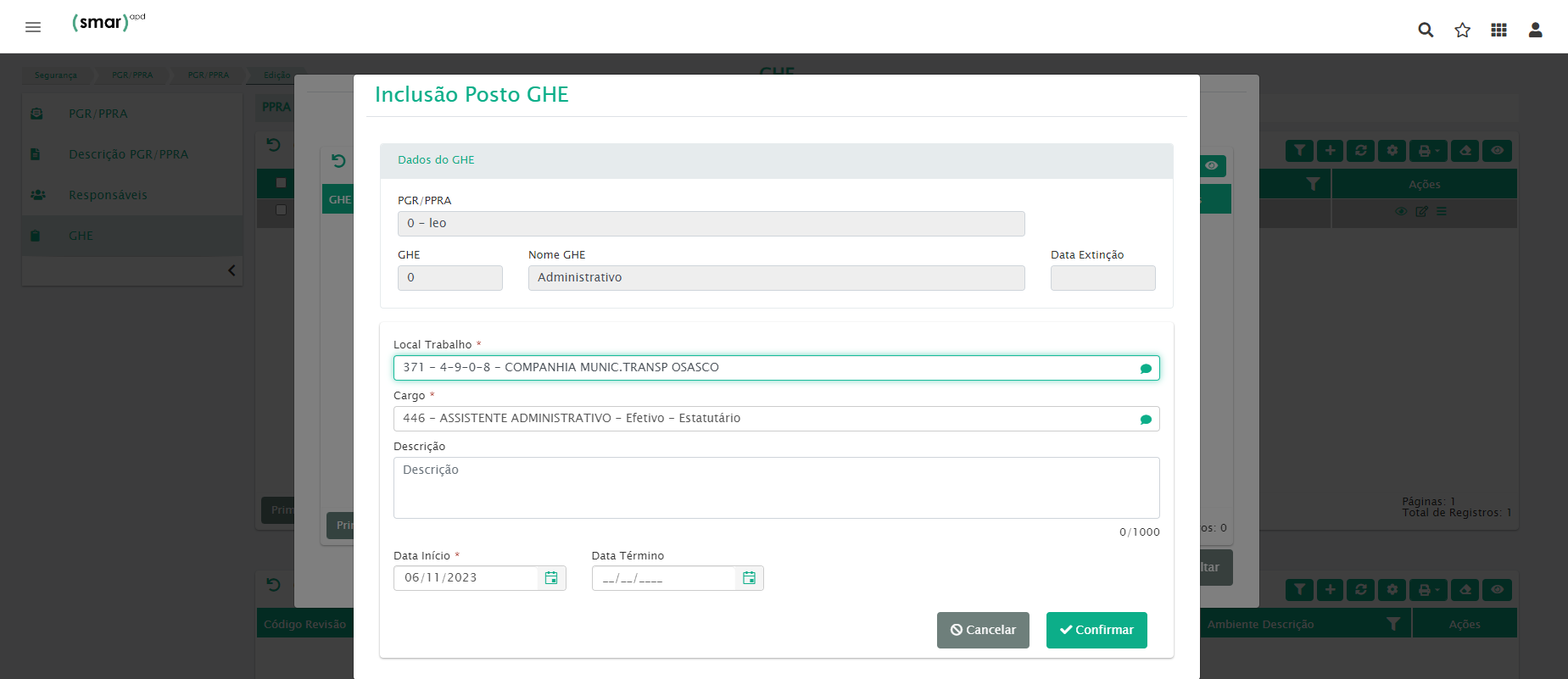Open the hamburger main menu
The height and width of the screenshot is (679, 1568).
pyautogui.click(x=33, y=27)
